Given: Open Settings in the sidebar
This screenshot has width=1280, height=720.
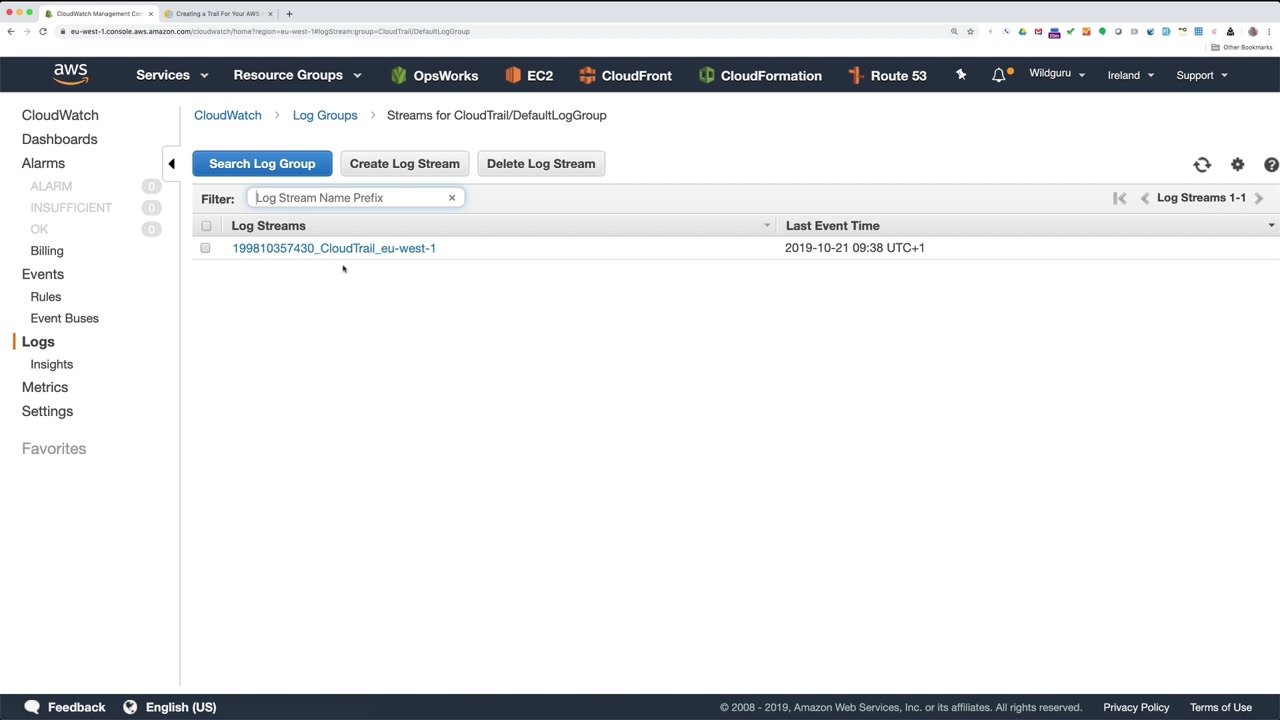Looking at the screenshot, I should click(47, 411).
